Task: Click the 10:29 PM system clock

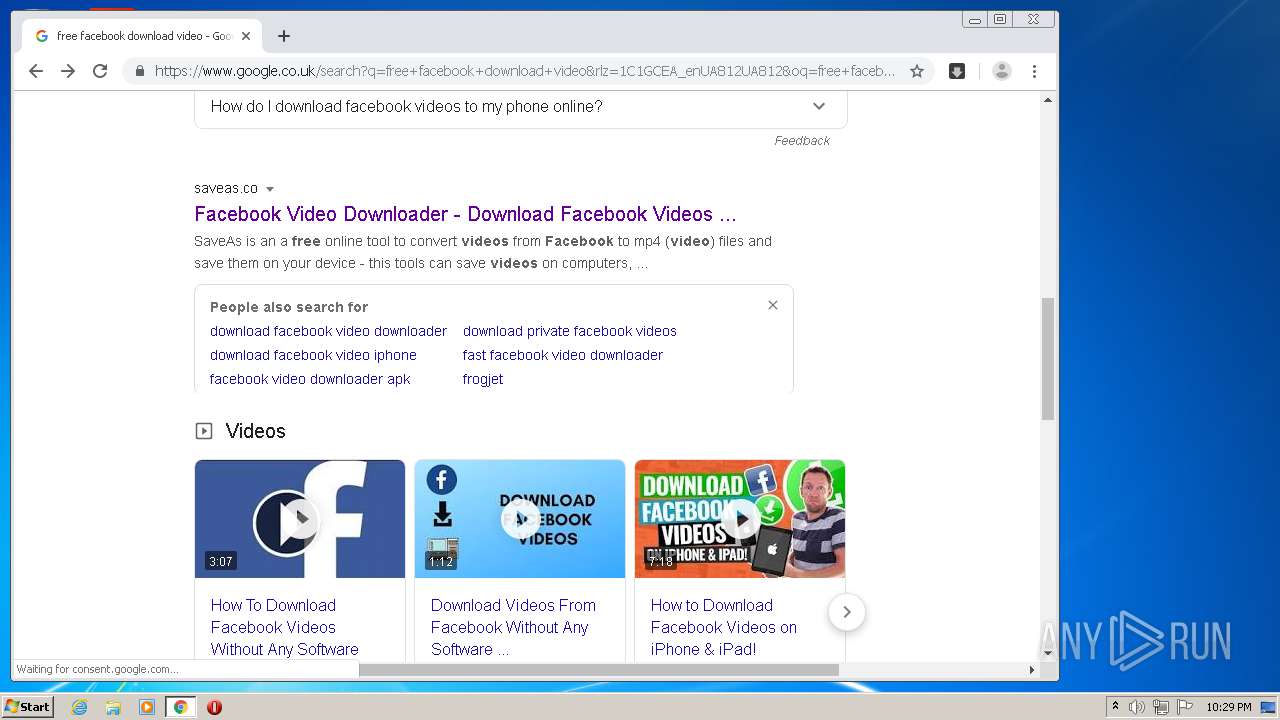Action: [1228, 707]
